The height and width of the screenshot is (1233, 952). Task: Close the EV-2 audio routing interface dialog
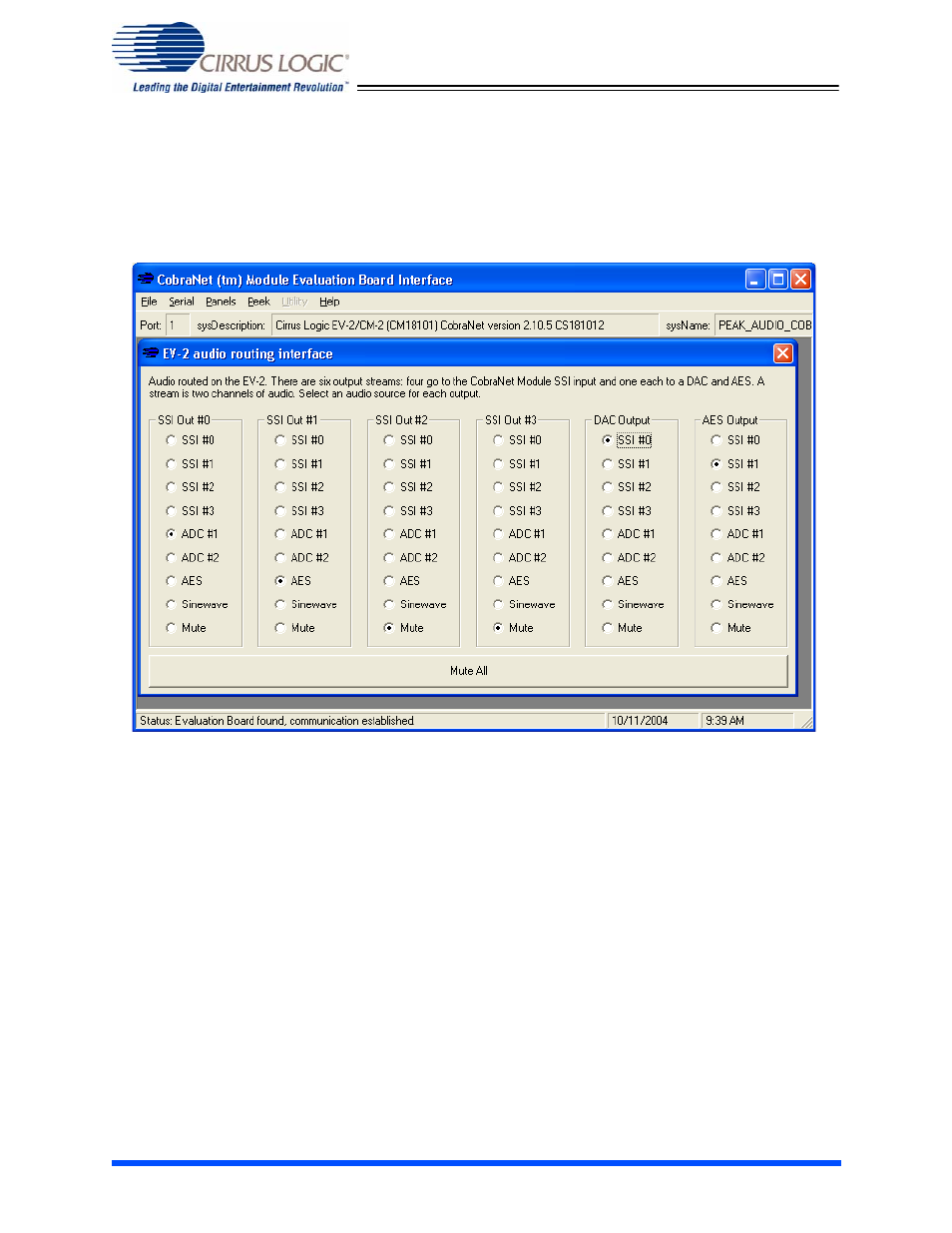click(x=783, y=353)
